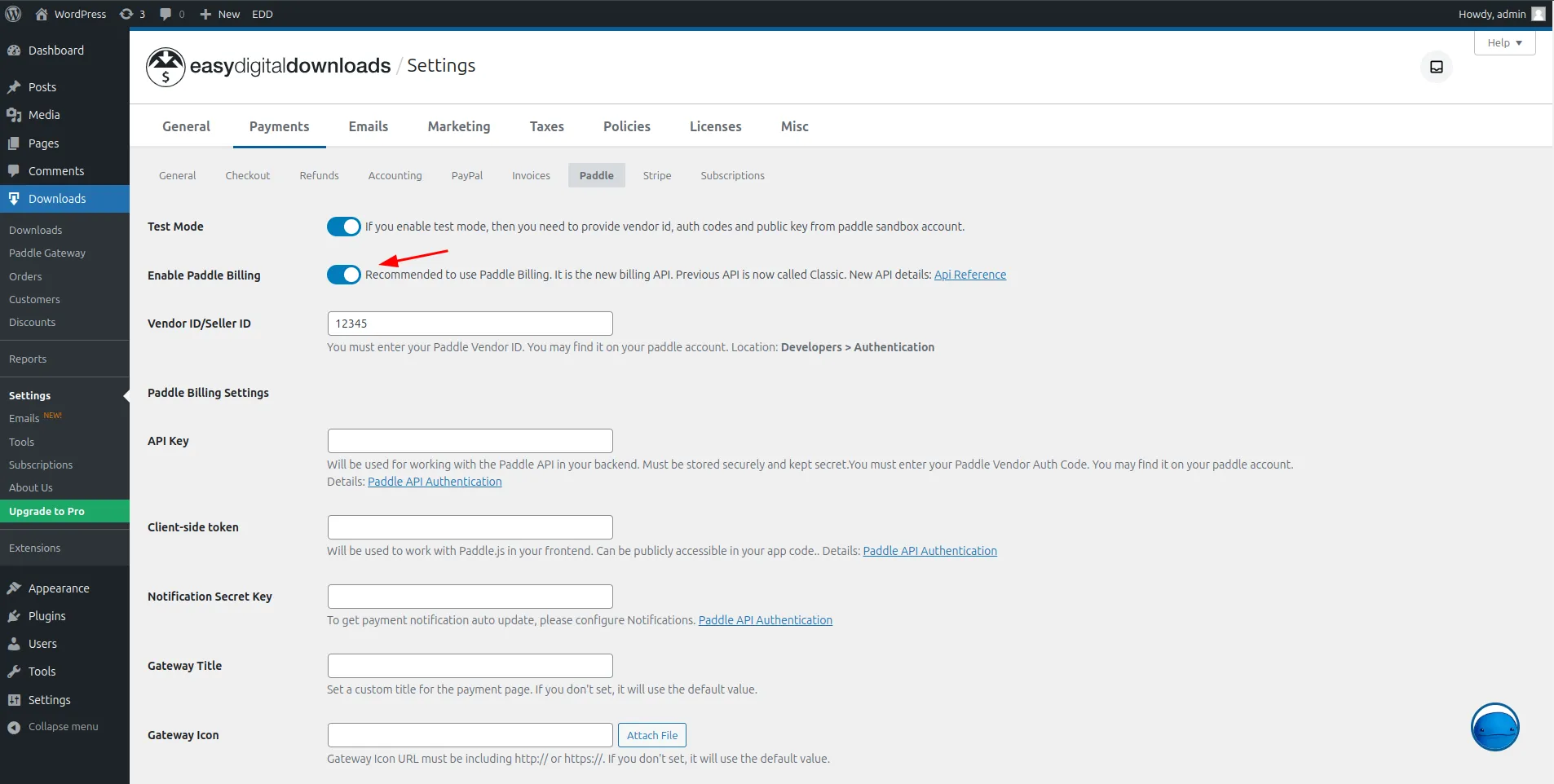
Task: Open Customers in the sidebar submenu
Action: click(x=34, y=299)
